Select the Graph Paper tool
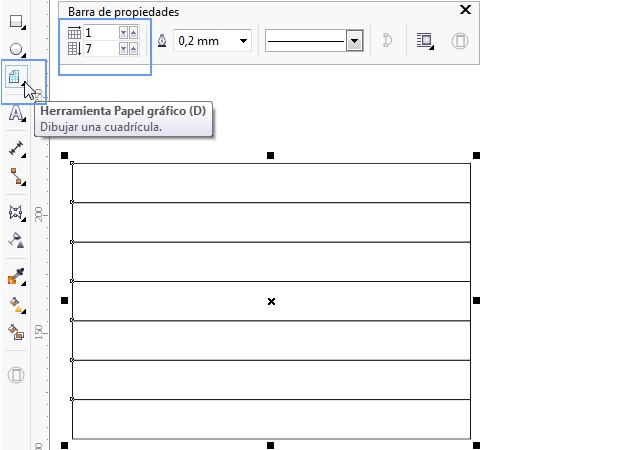This screenshot has width=620, height=450. [16, 77]
